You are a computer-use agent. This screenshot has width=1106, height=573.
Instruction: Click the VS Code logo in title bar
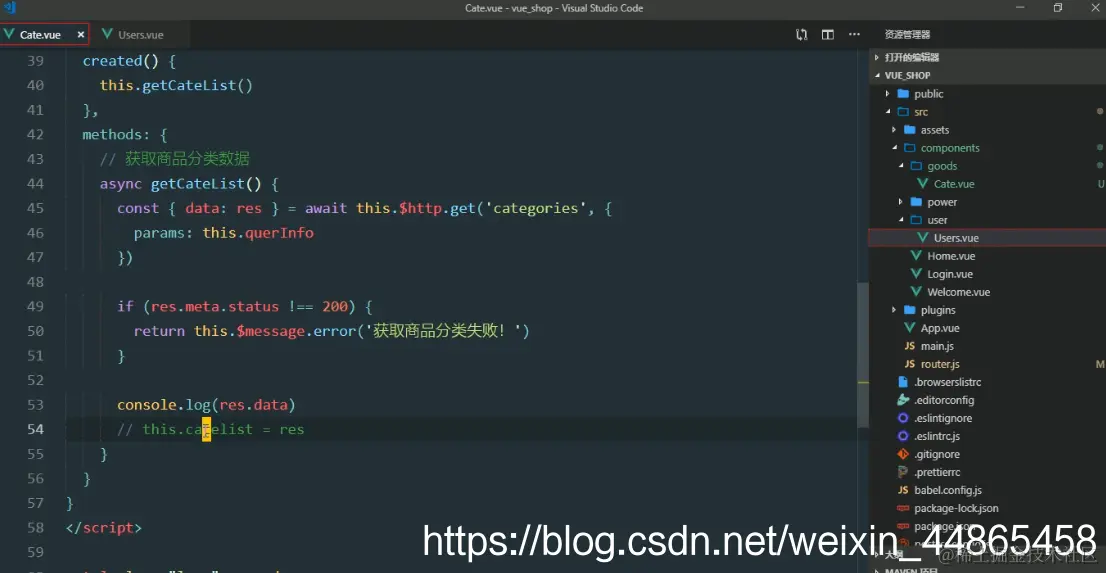point(10,8)
